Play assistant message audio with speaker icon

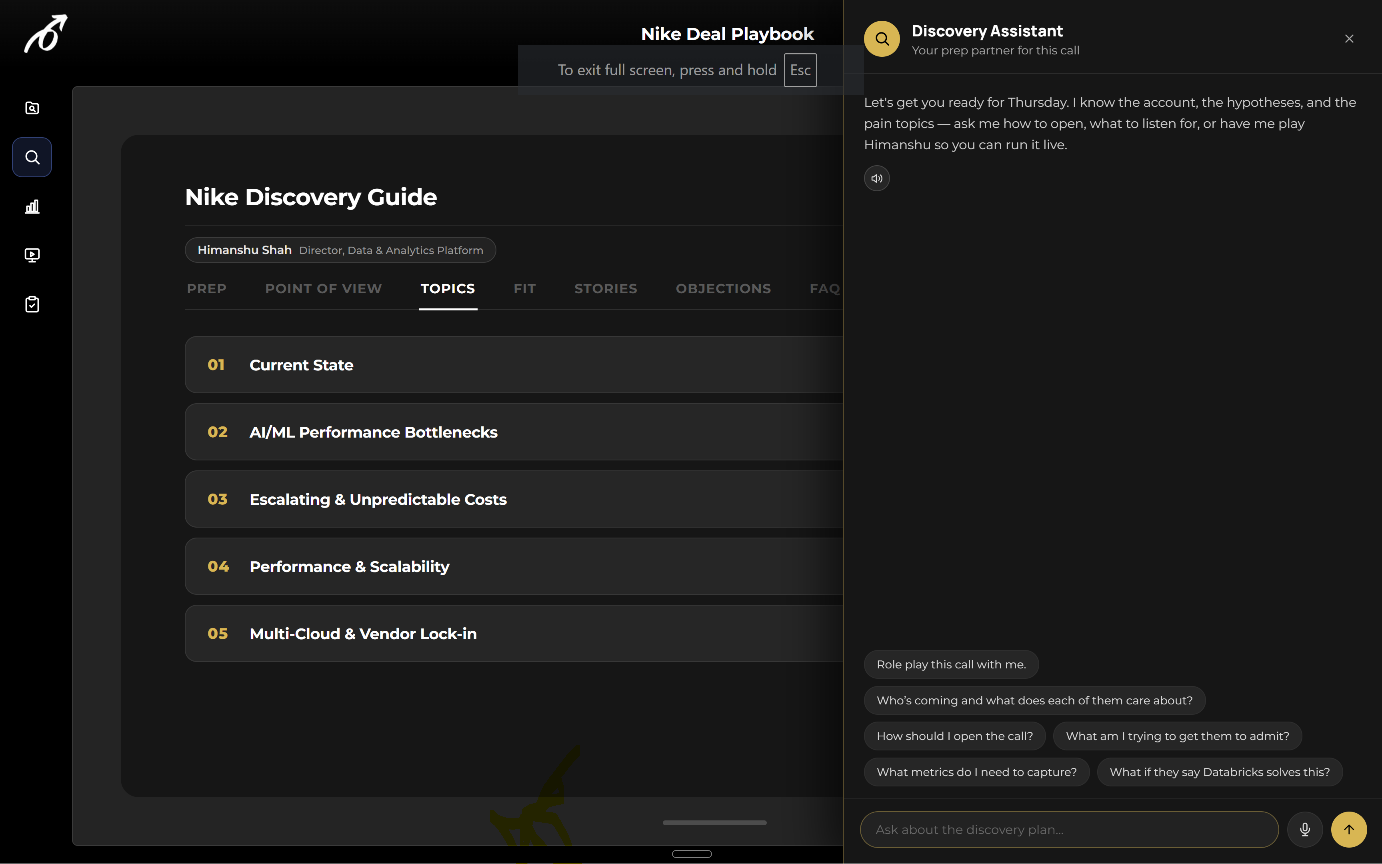tap(877, 178)
